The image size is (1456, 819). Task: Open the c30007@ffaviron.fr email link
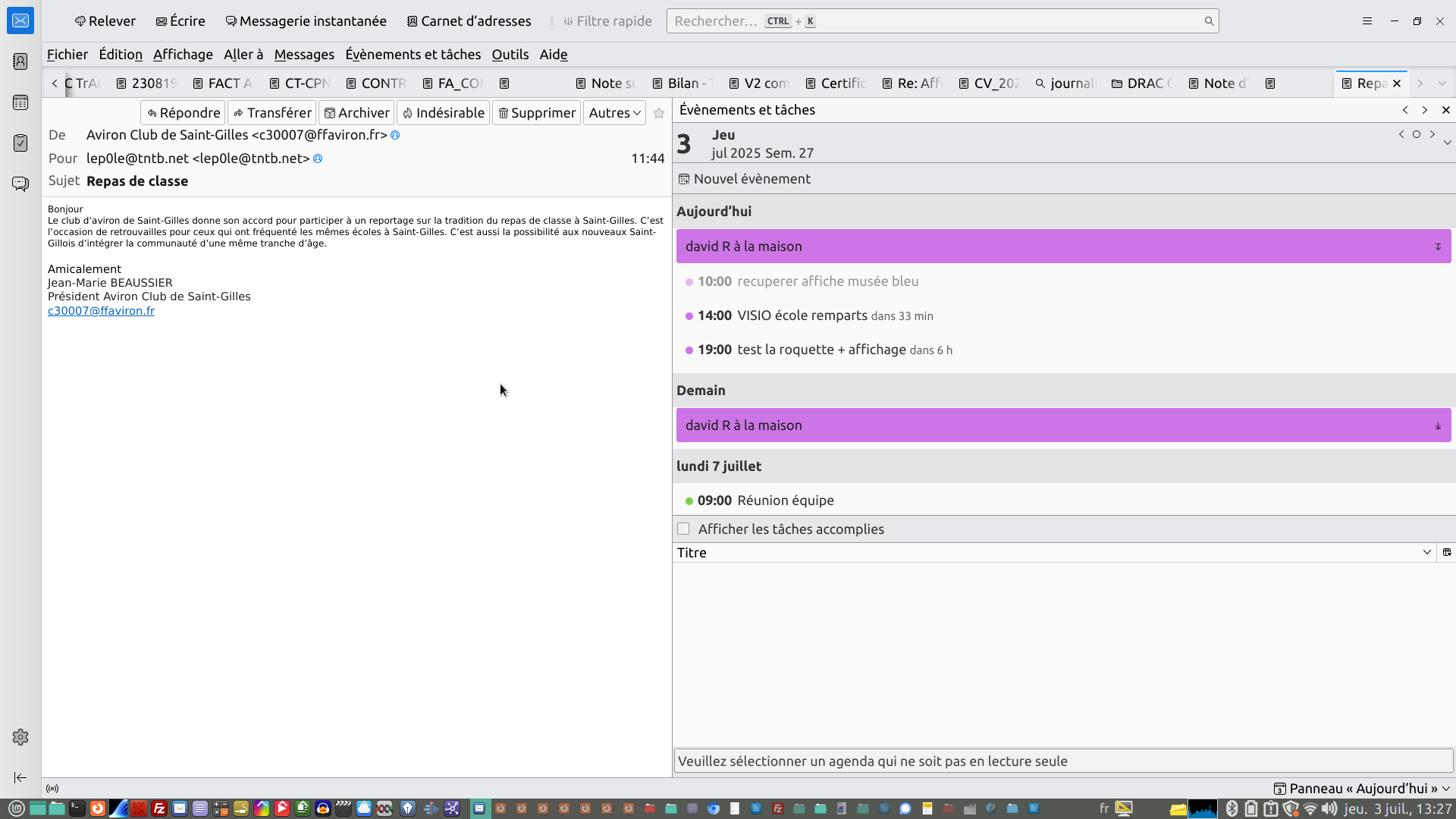click(101, 311)
